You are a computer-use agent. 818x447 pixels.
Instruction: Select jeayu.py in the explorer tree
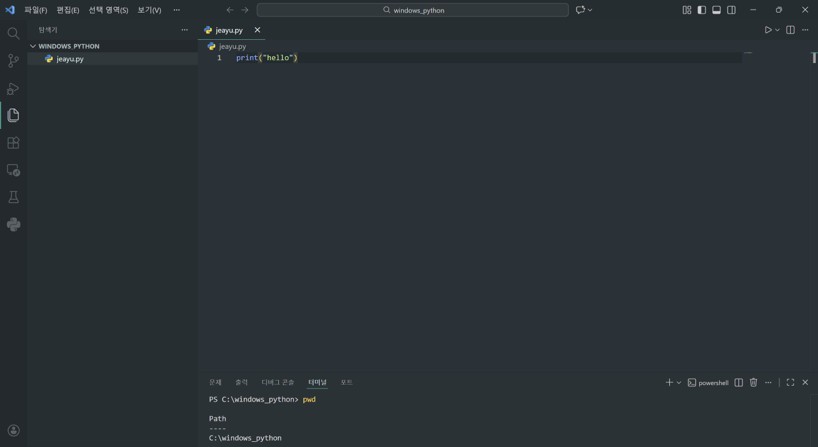coord(70,59)
